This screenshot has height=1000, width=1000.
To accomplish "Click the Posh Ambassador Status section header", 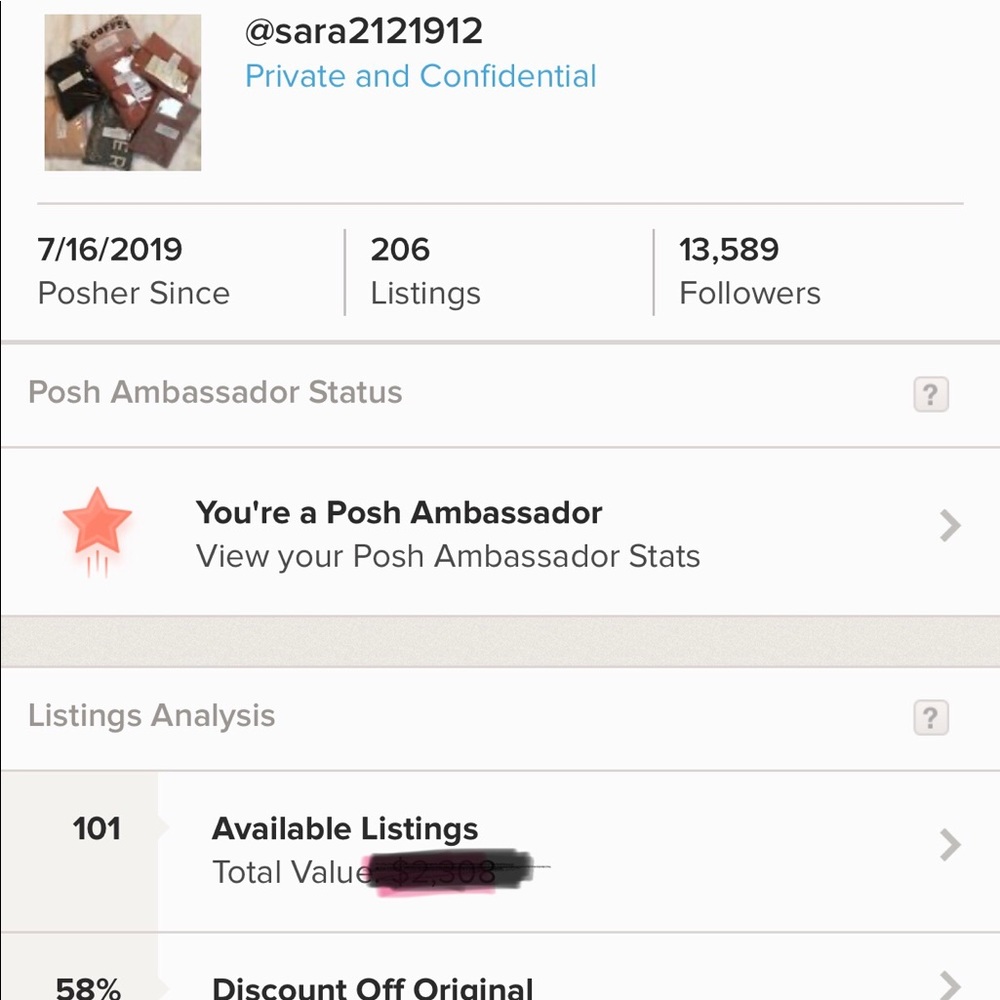I will [x=213, y=392].
